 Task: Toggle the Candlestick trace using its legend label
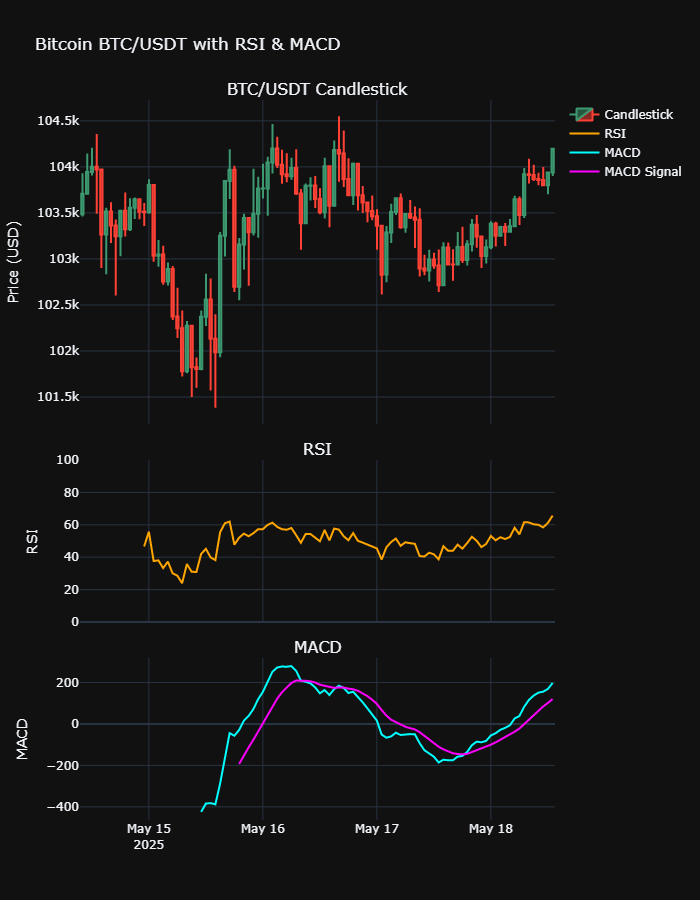point(638,115)
